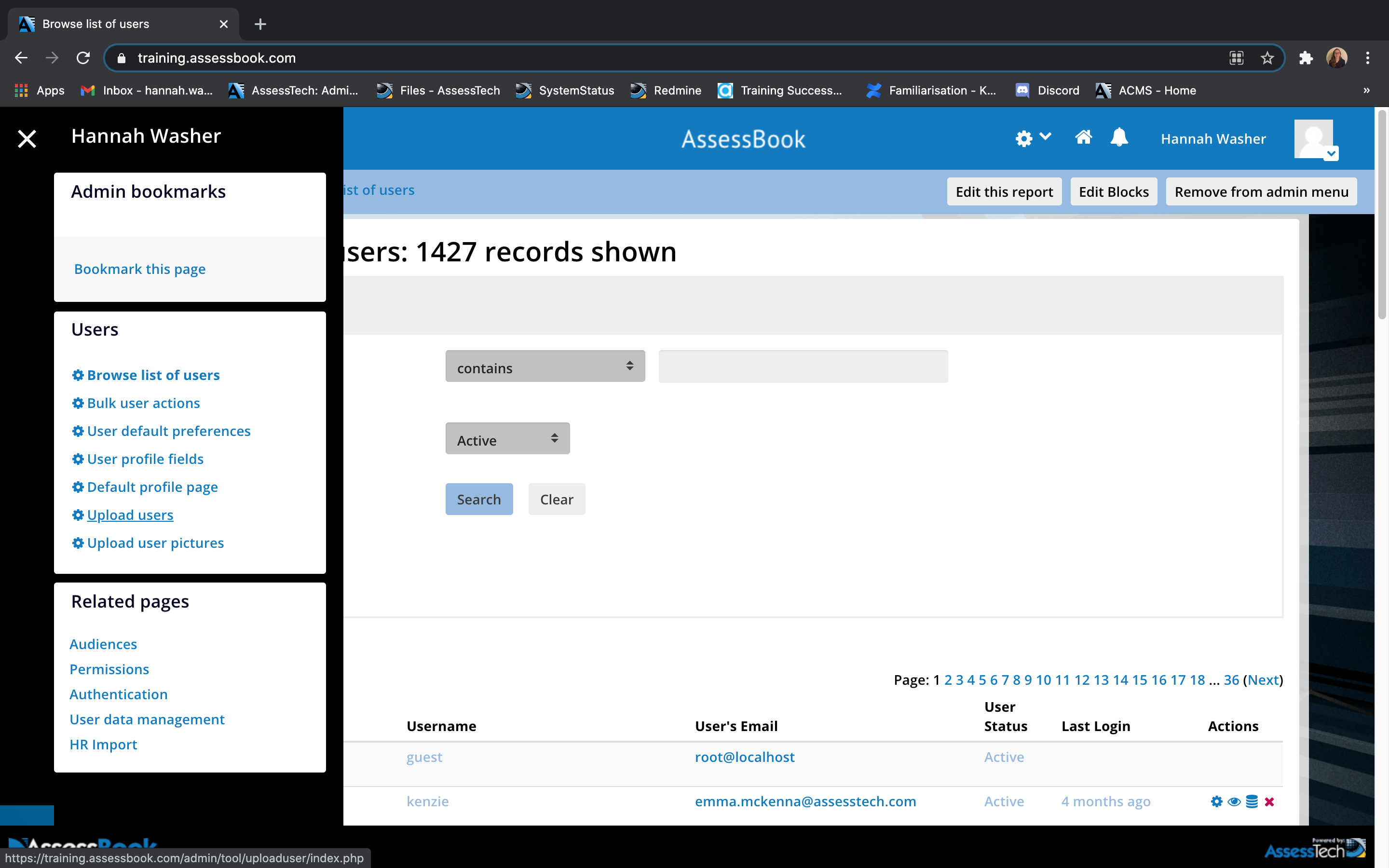
Task: Open the Discord bookmark
Action: point(1048,90)
